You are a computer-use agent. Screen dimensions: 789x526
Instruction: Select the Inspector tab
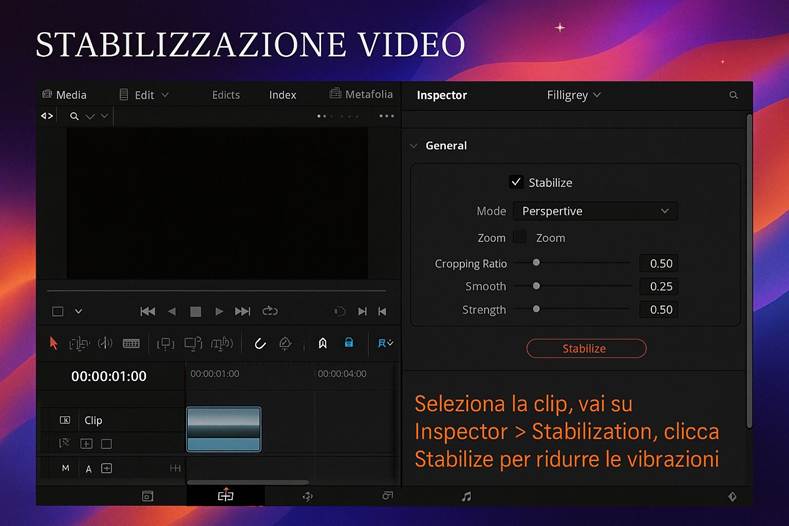tap(442, 95)
